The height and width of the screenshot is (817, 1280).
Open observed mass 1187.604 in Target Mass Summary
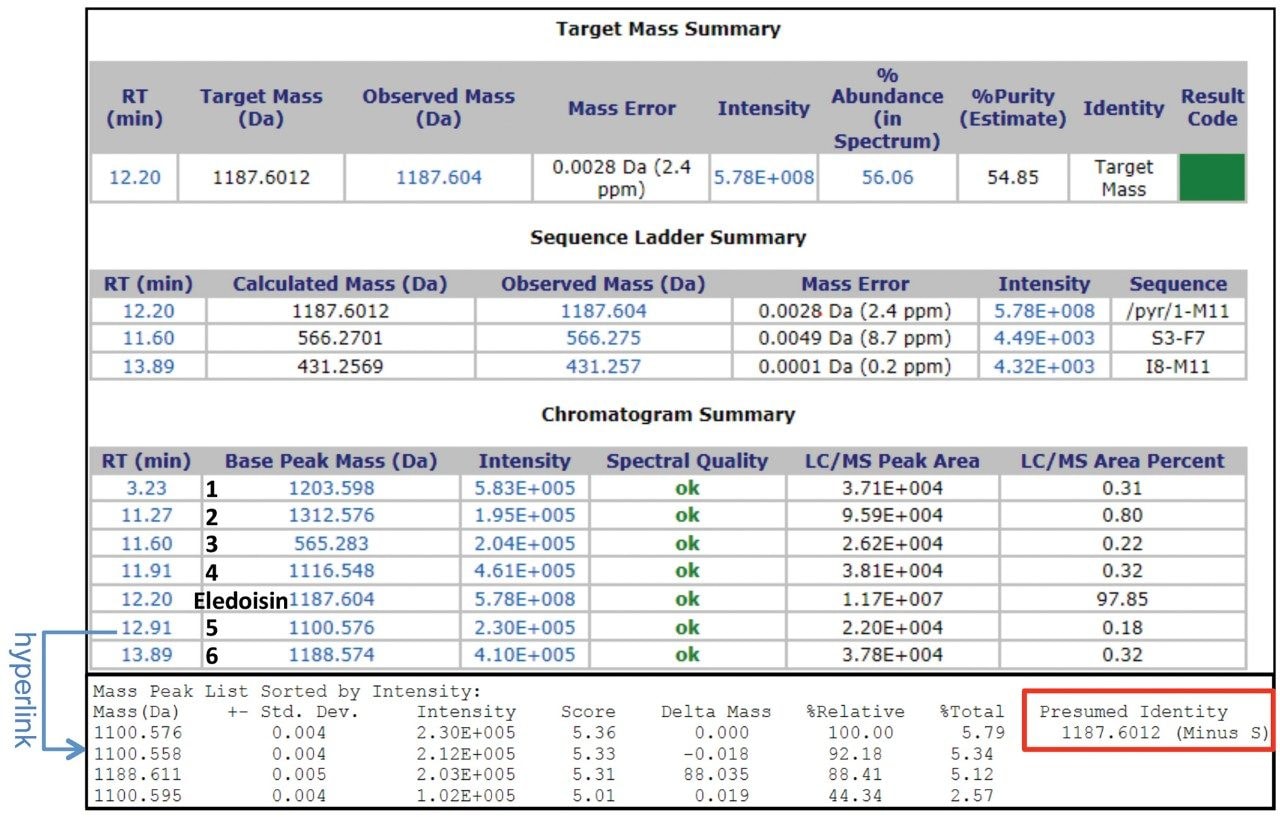439,178
